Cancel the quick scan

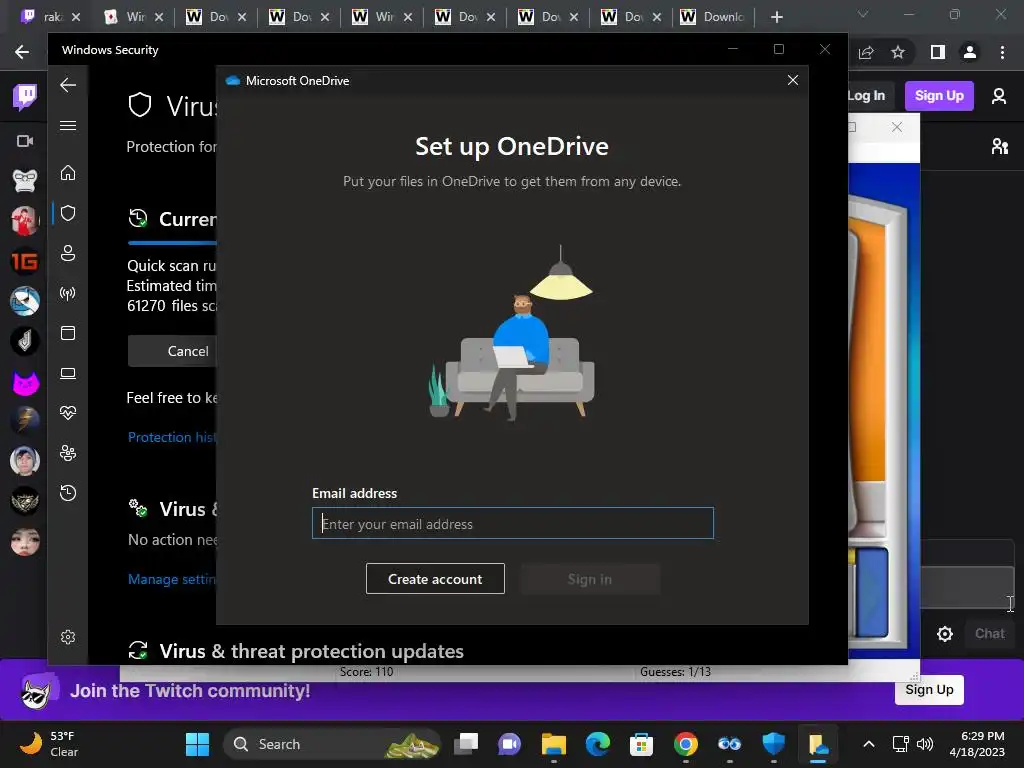172,351
